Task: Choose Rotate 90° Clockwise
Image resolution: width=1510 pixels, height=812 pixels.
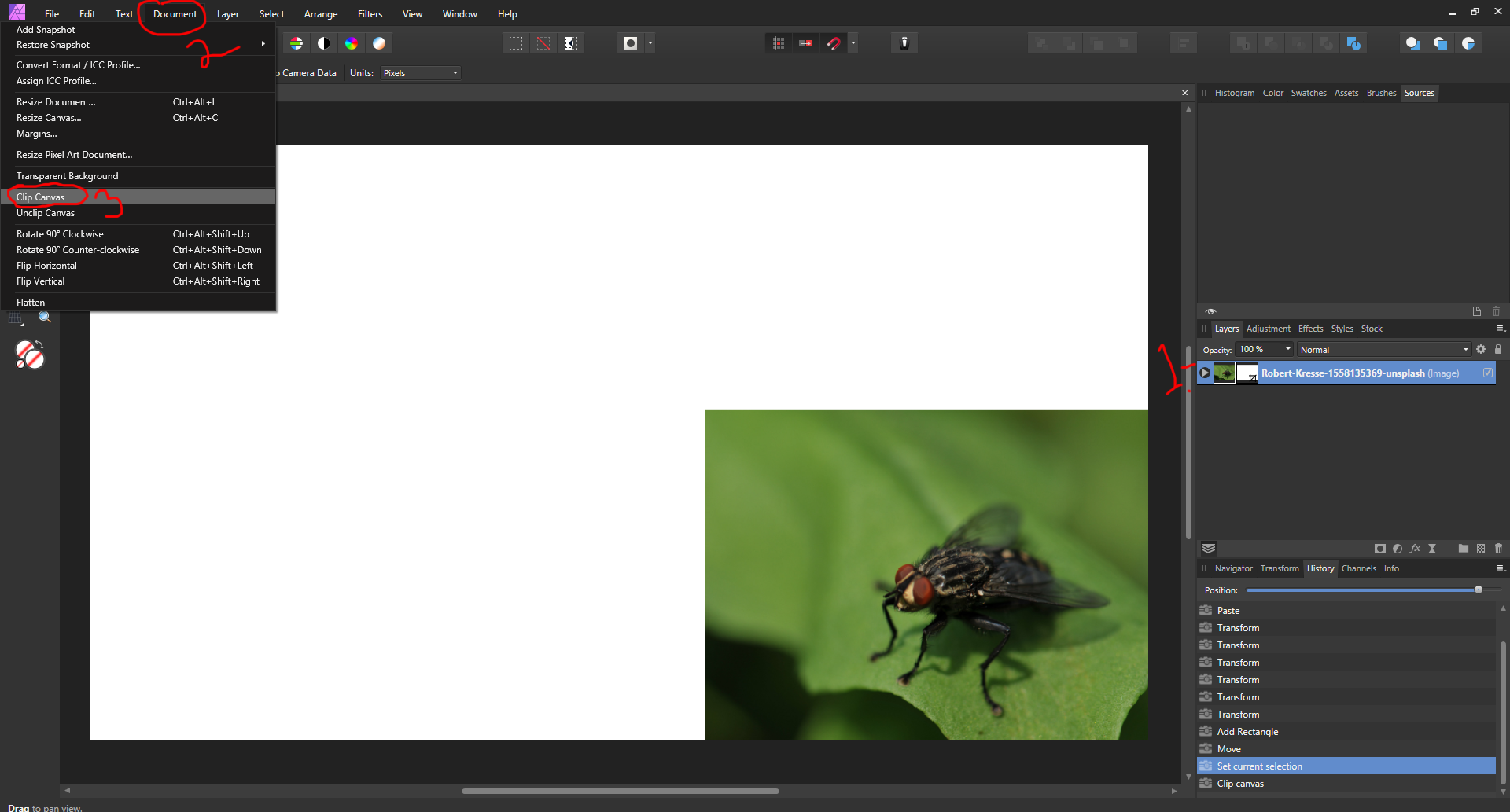Action: click(x=138, y=234)
